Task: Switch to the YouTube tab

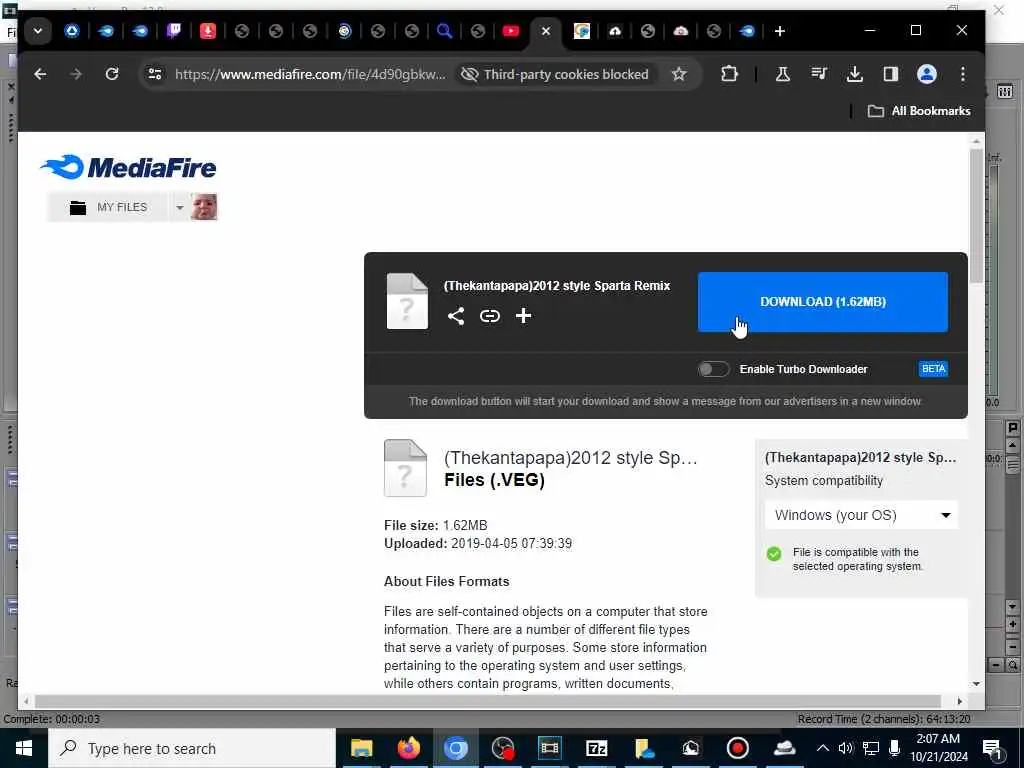Action: [x=511, y=31]
